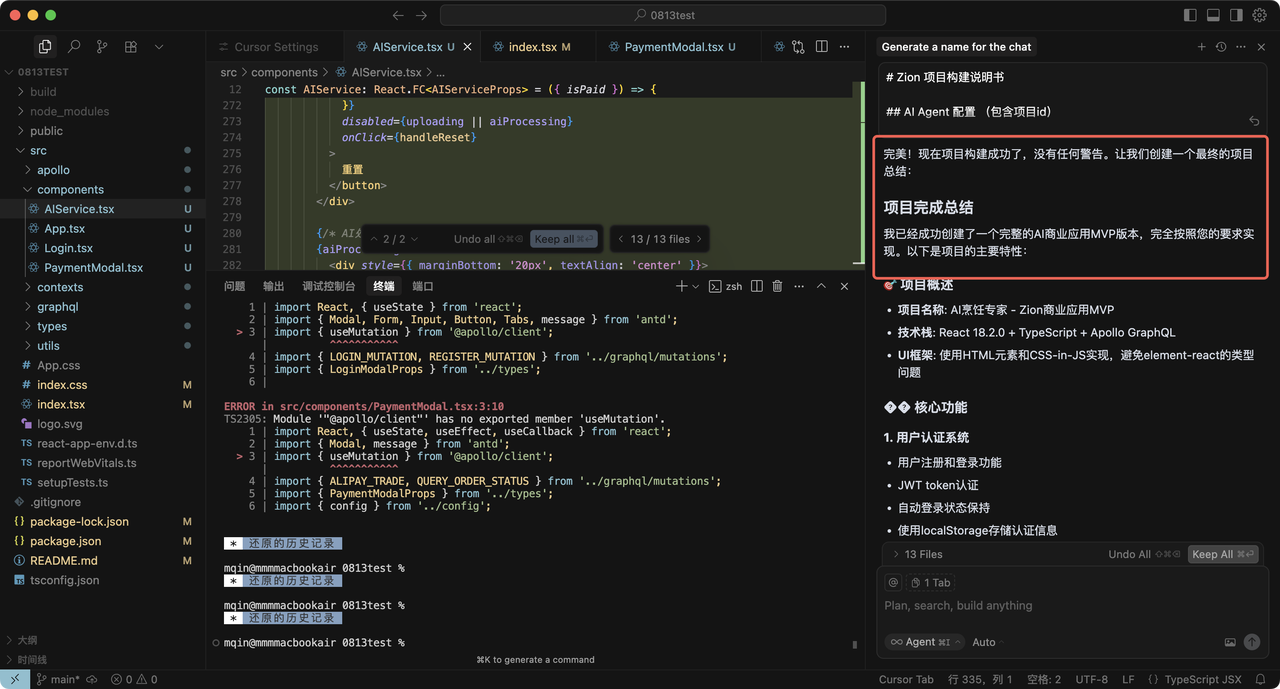Open changes compare icon in editor toolbar
Screen dimensions: 1280x689
tap(798, 46)
